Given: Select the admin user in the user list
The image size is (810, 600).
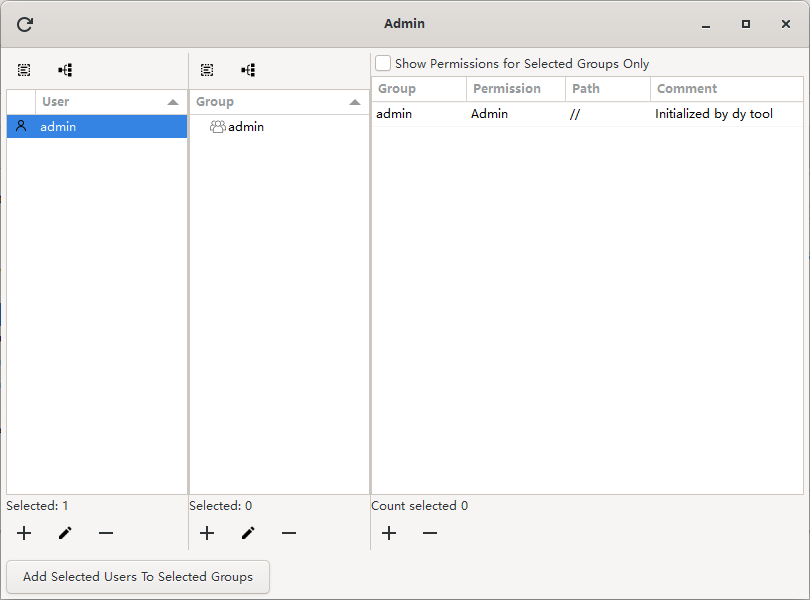Looking at the screenshot, I should [56, 126].
